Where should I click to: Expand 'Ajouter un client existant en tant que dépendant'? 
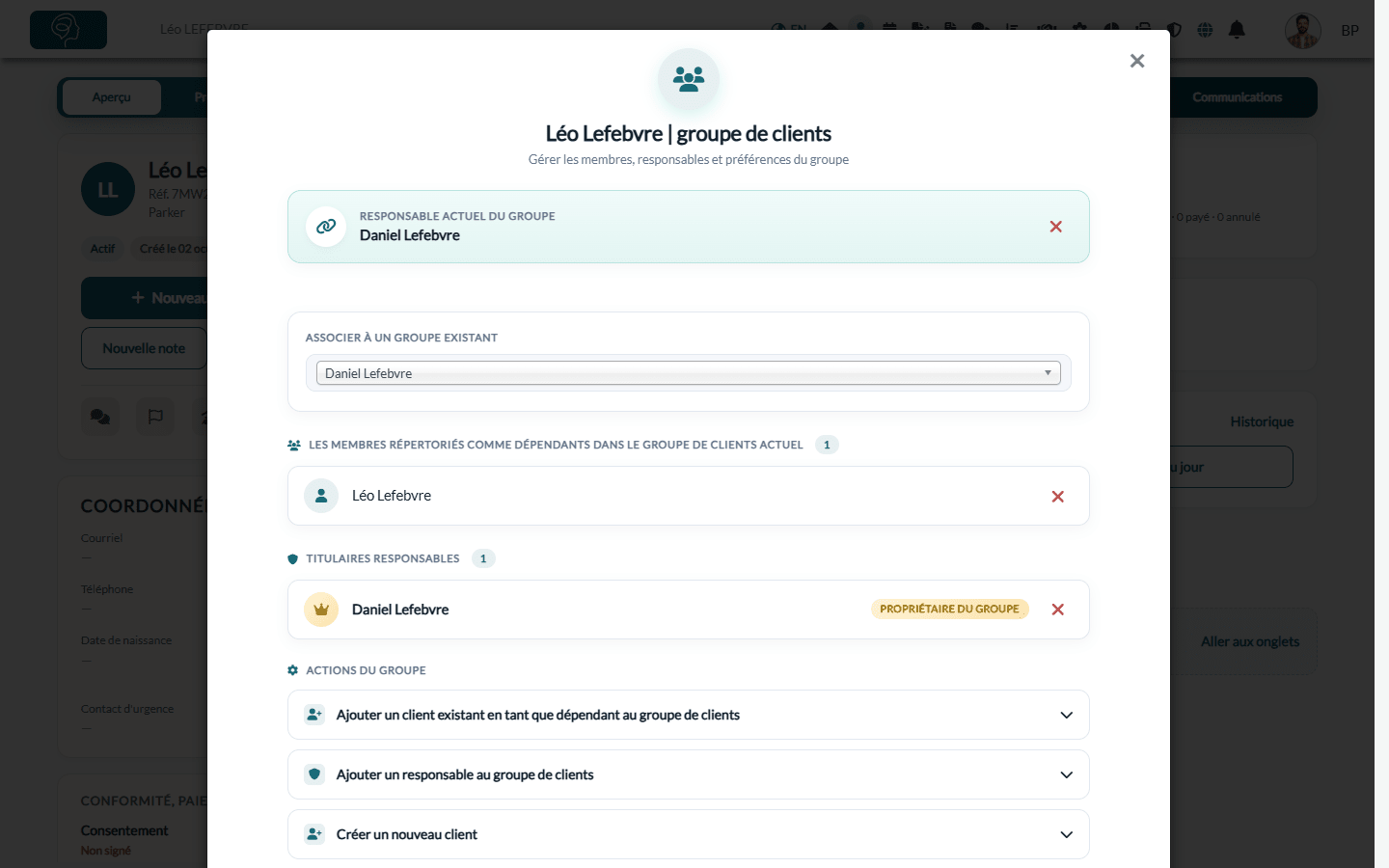689,715
